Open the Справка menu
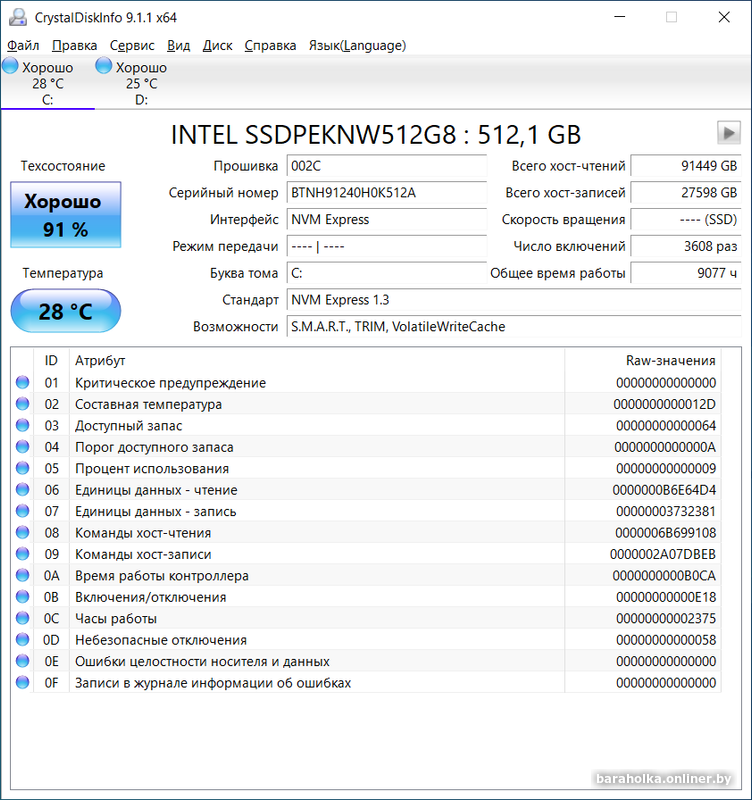This screenshot has width=752, height=800. (270, 45)
